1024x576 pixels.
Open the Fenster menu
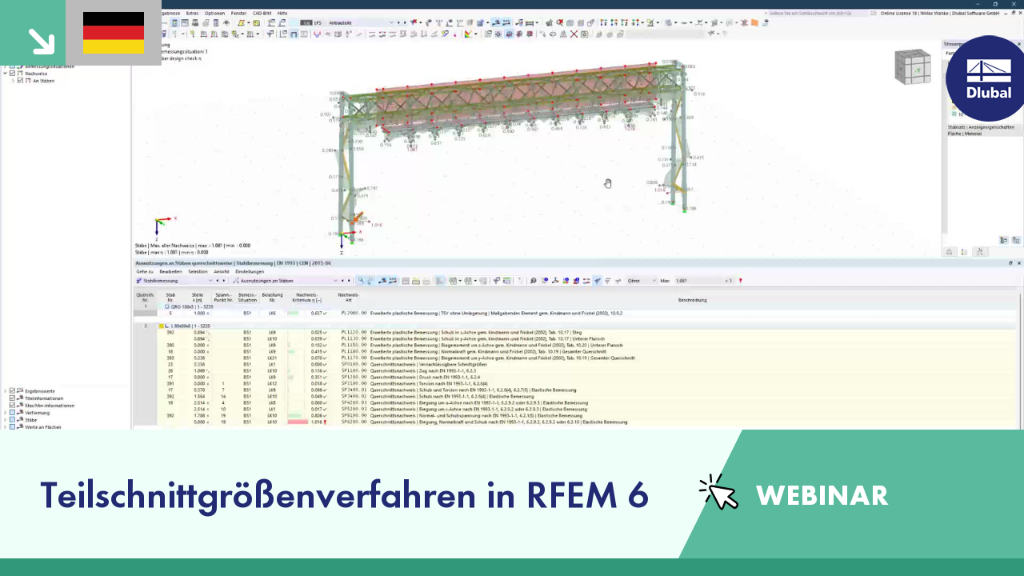coord(238,13)
